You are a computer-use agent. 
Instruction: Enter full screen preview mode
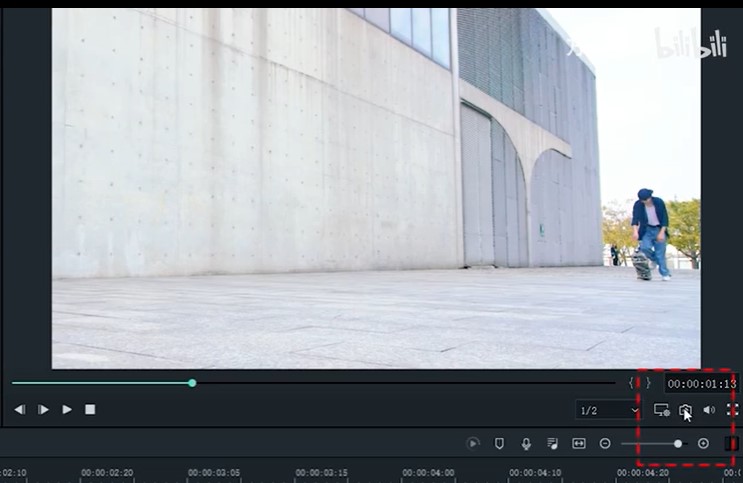[733, 410]
